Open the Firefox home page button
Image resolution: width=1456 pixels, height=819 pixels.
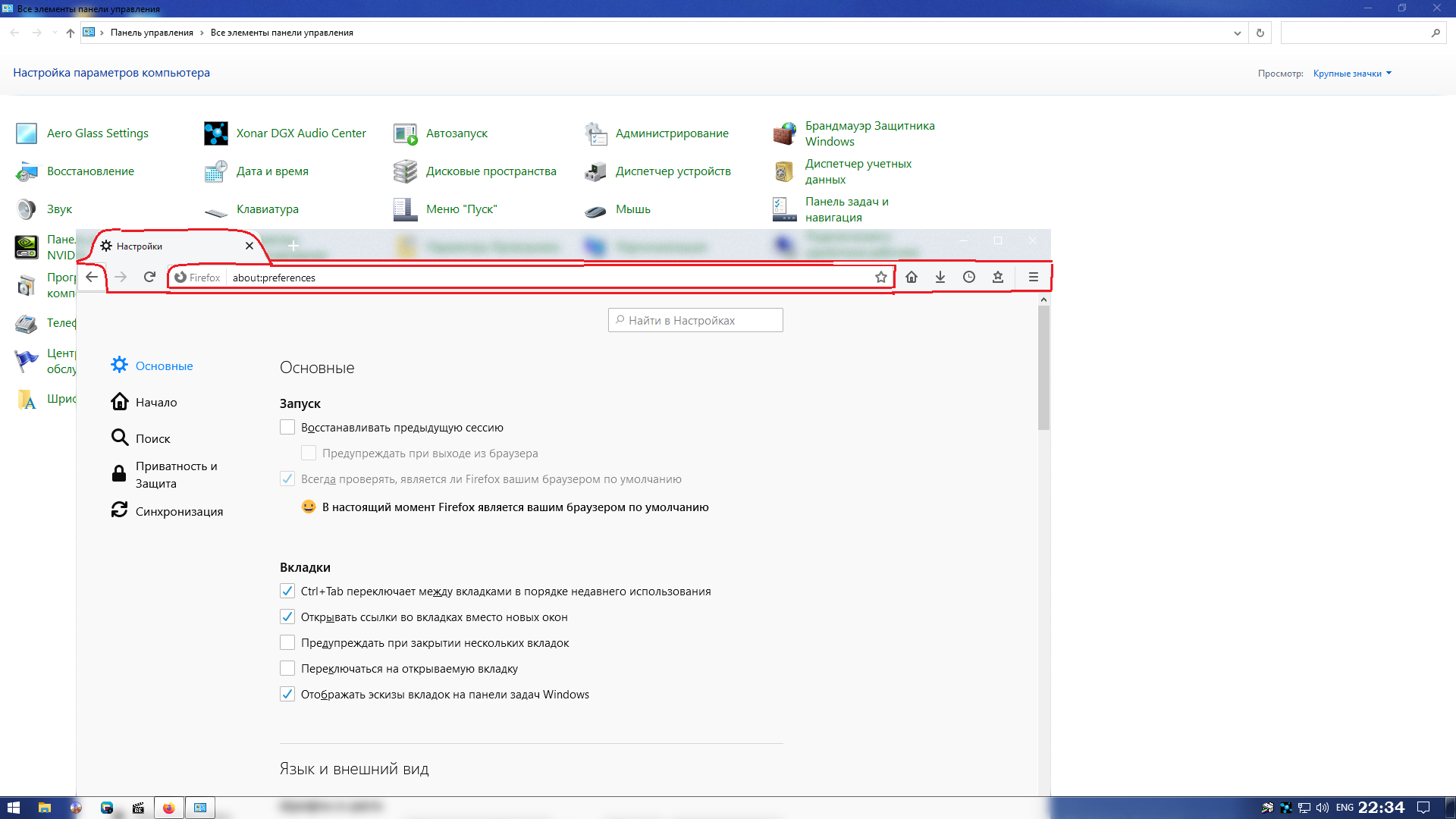[912, 277]
